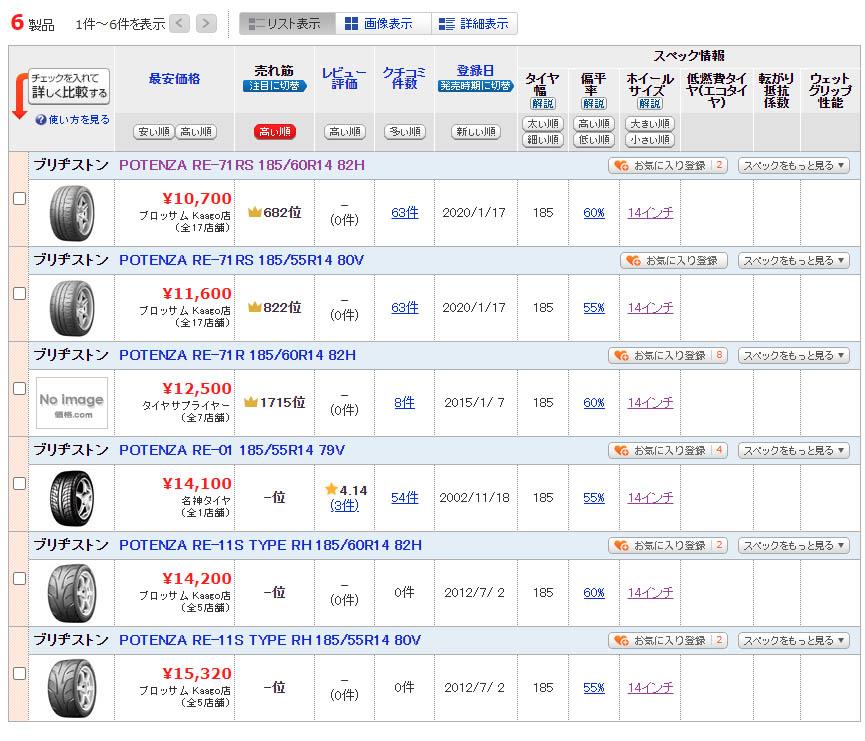Sort tire width by 細い順

[543, 140]
